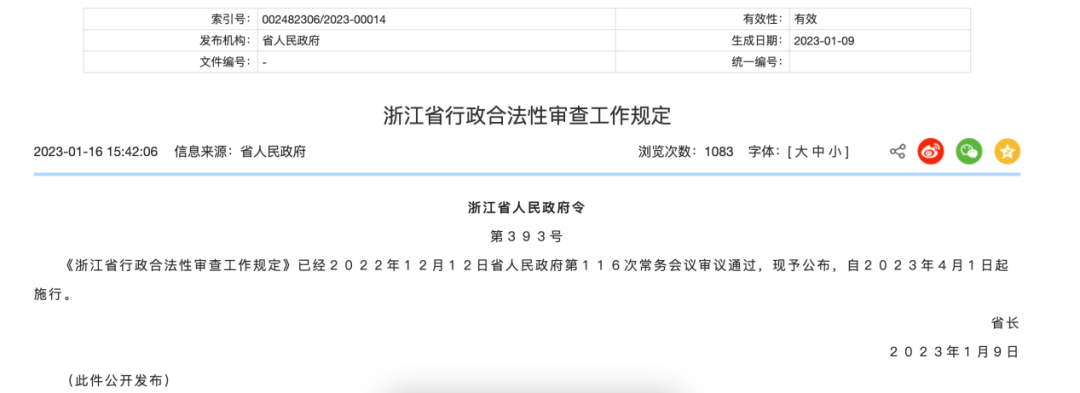Click the index number 002482306/2023-00014
The height and width of the screenshot is (393, 1080).
tap(324, 19)
